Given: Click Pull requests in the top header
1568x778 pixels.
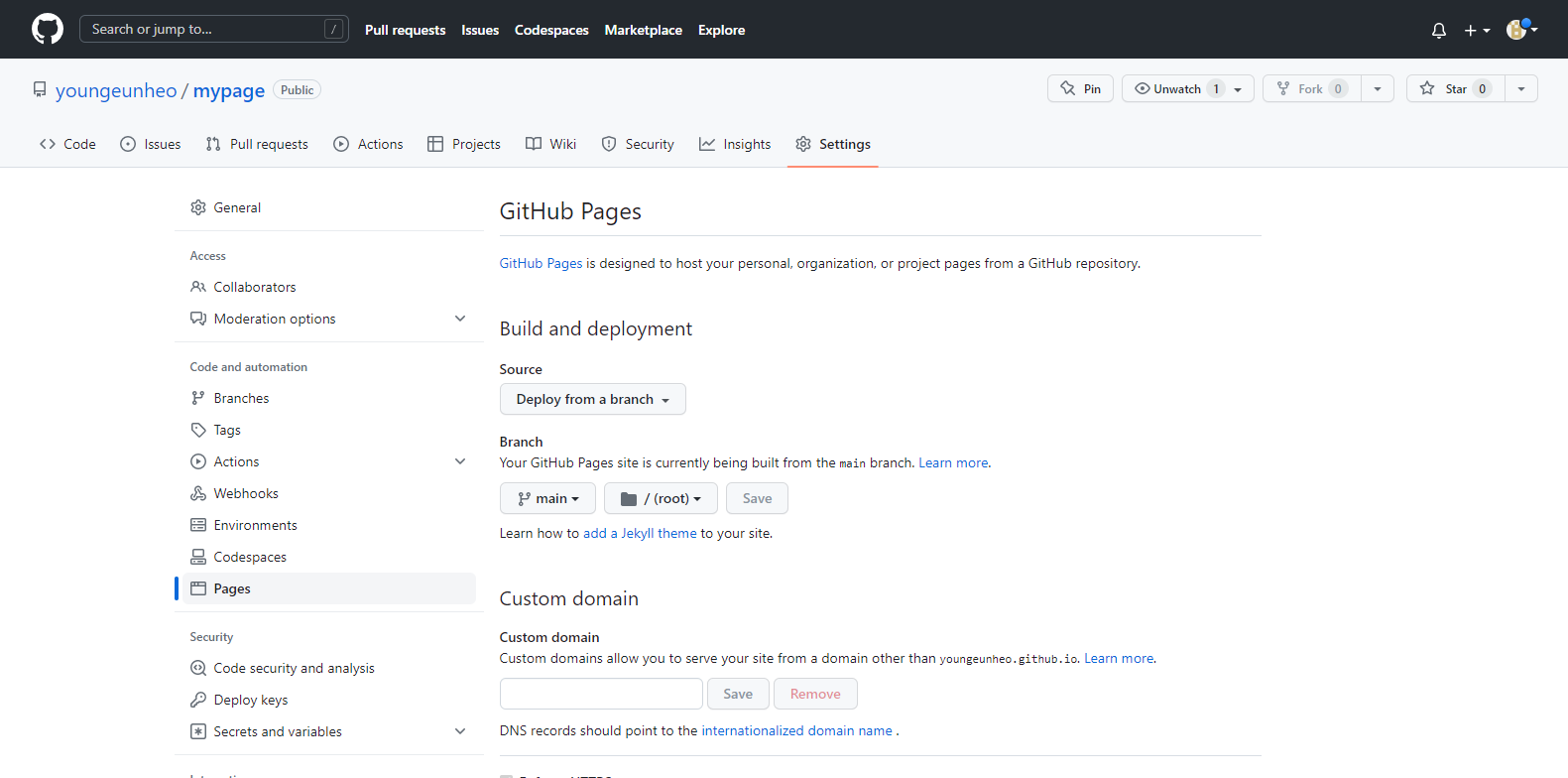Looking at the screenshot, I should click(406, 30).
